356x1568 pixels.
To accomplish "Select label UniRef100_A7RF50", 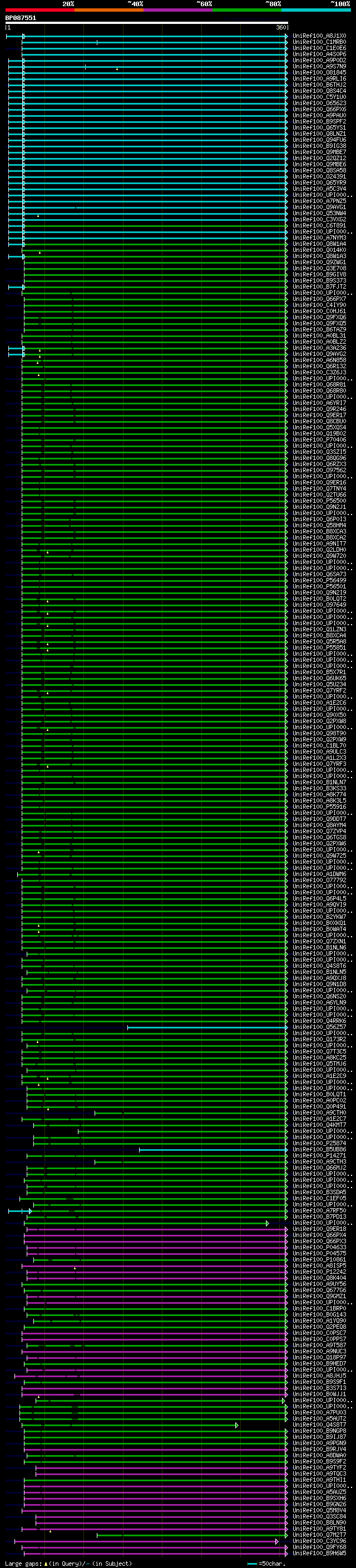I will point(319,1210).
